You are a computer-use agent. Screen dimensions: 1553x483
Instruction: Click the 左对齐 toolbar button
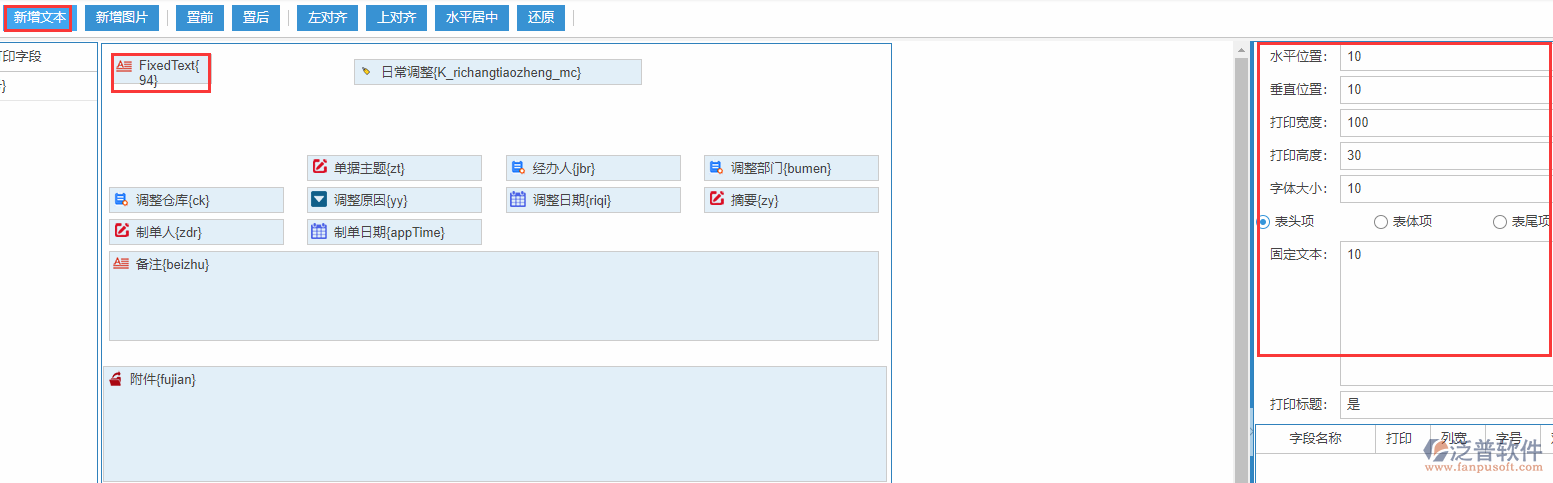click(327, 17)
